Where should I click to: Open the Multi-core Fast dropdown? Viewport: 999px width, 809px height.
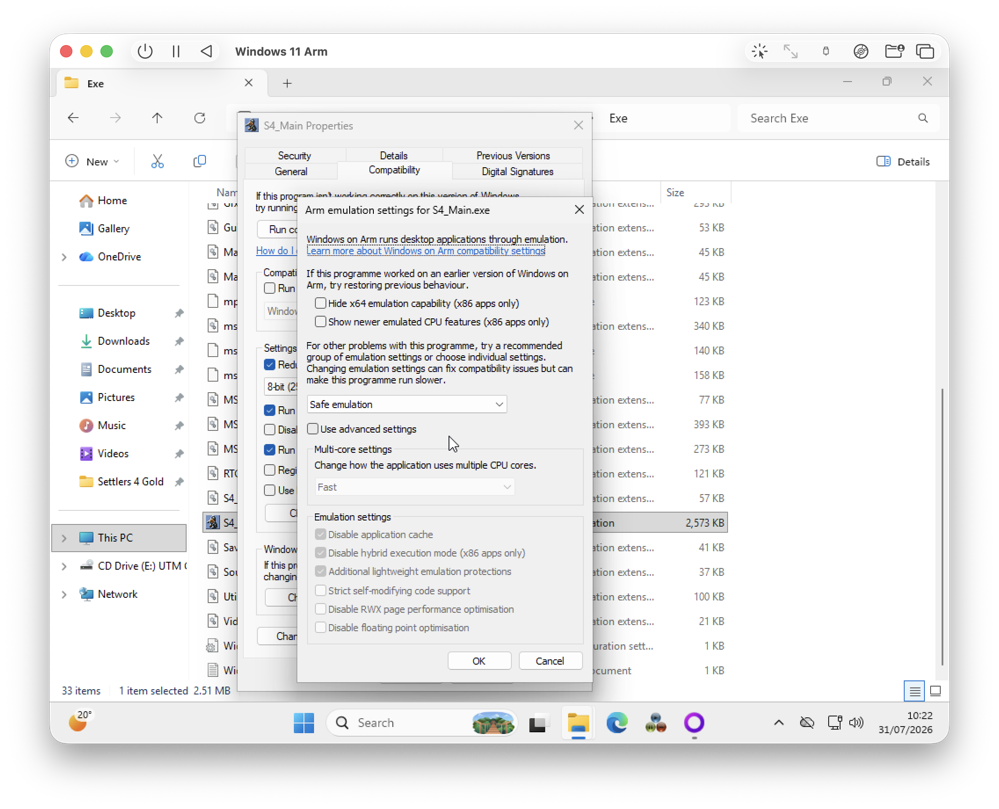[414, 487]
